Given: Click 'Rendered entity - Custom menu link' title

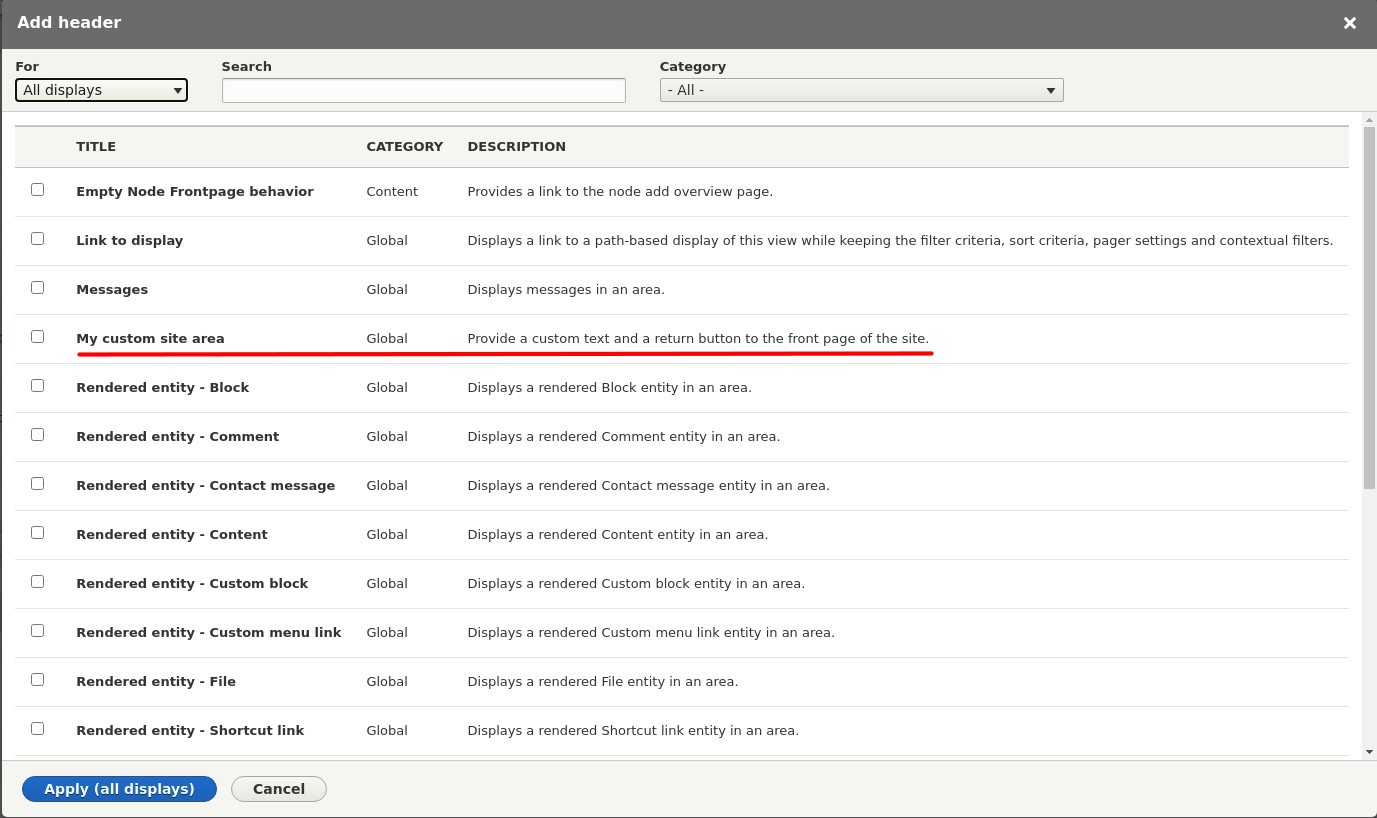Looking at the screenshot, I should pyautogui.click(x=209, y=633).
